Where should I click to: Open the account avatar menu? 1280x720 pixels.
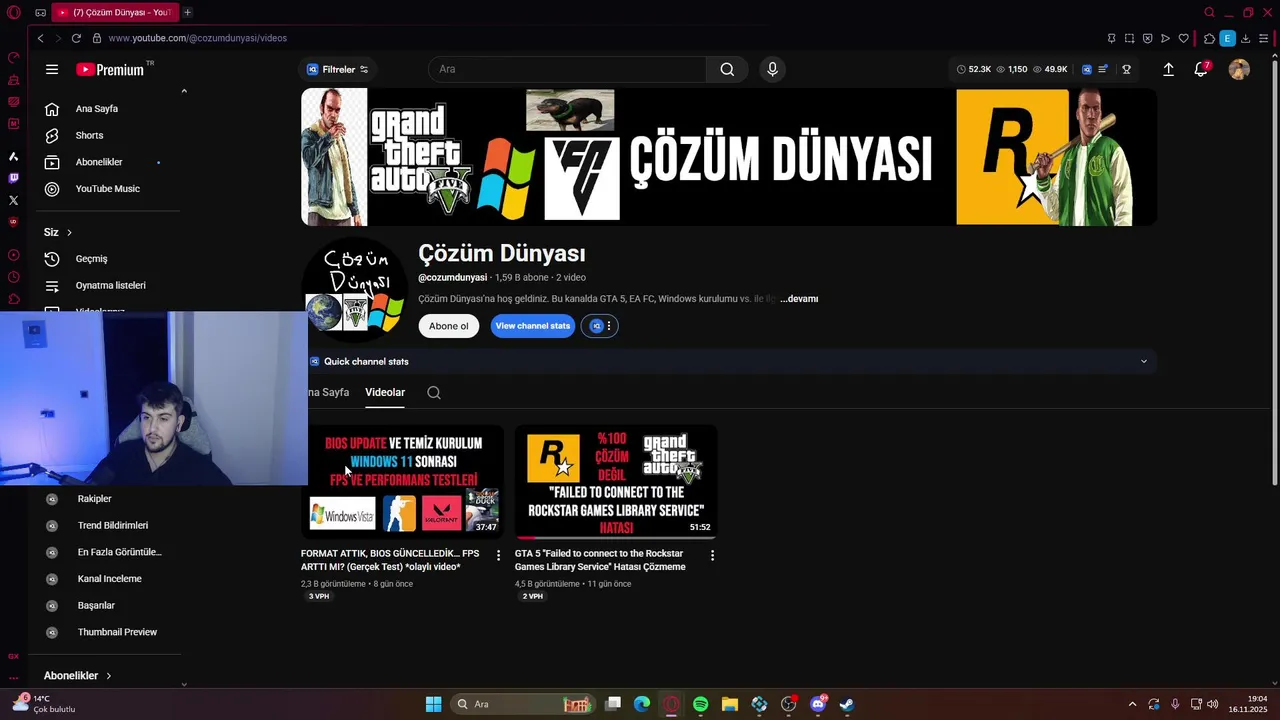click(1239, 69)
